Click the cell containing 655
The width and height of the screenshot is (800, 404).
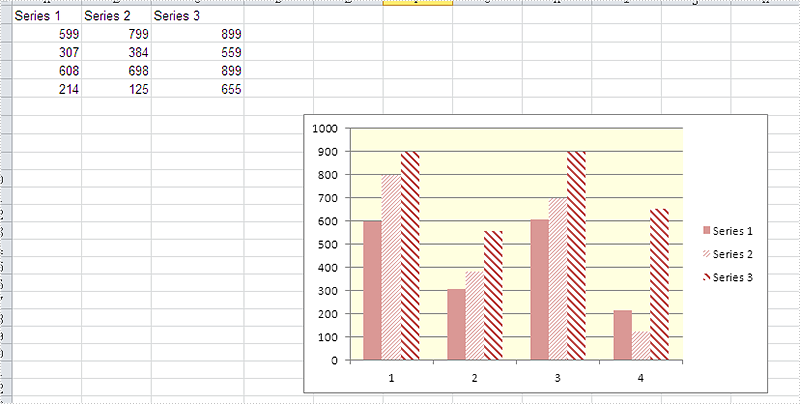pos(197,89)
